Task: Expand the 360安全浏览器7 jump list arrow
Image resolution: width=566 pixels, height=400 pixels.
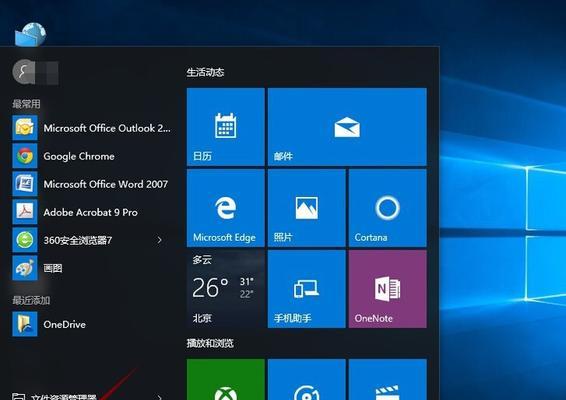Action: [x=160, y=240]
